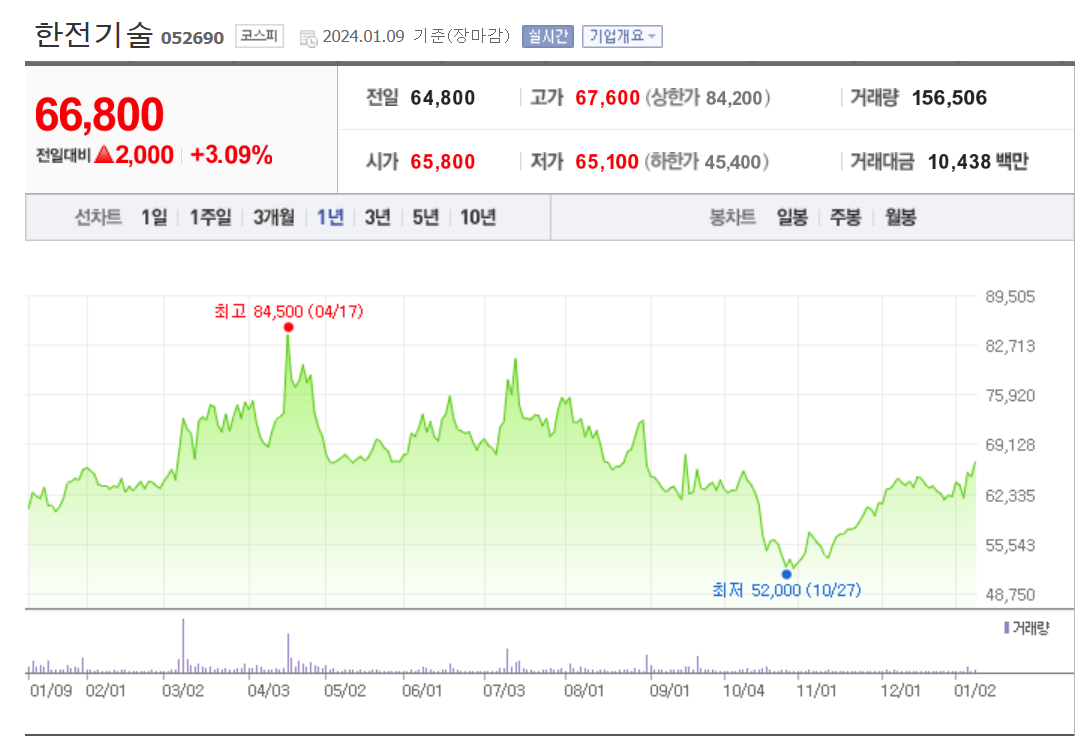
Task: Select the 10년 line chart tab
Action: click(x=478, y=217)
